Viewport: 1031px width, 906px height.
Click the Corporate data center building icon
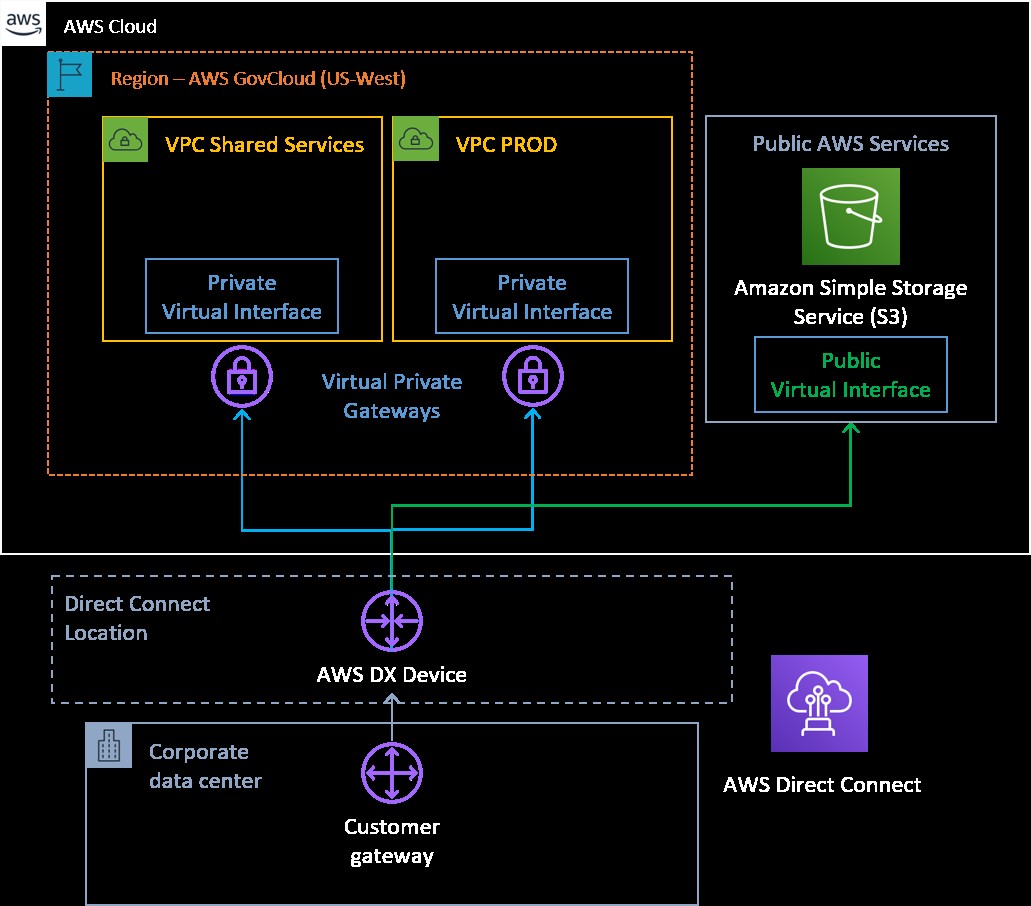click(109, 744)
